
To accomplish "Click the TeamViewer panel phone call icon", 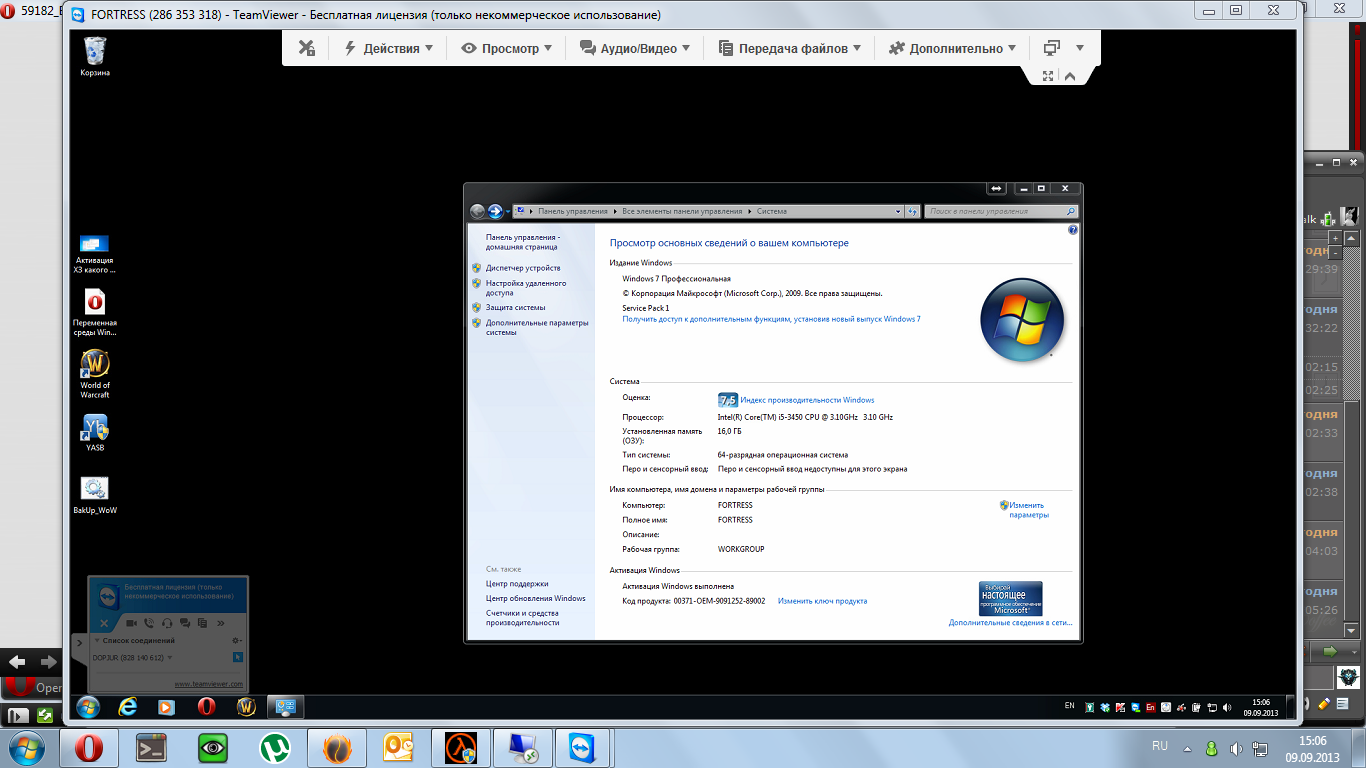I will (149, 622).
